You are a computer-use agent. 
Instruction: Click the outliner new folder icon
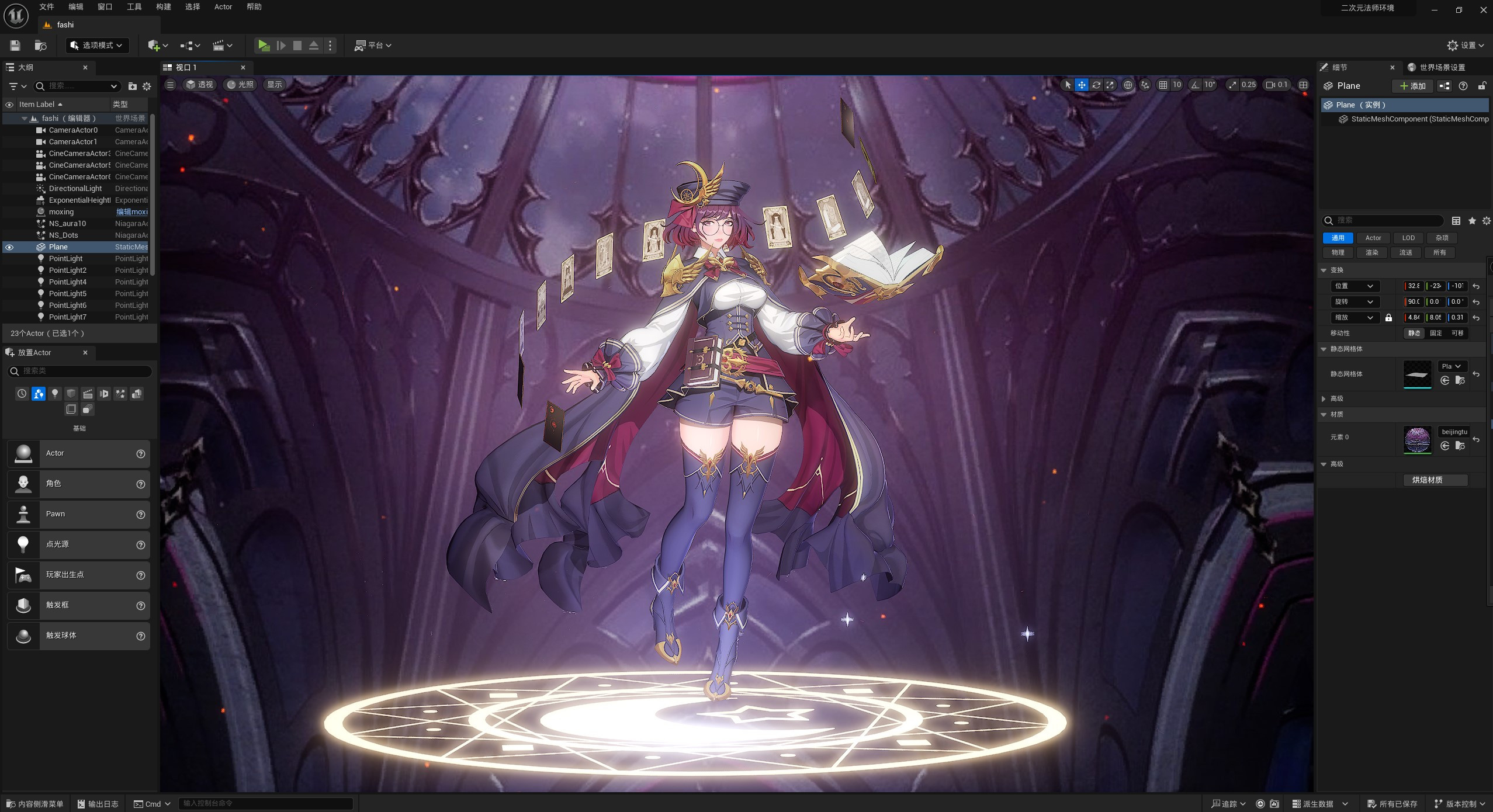133,86
